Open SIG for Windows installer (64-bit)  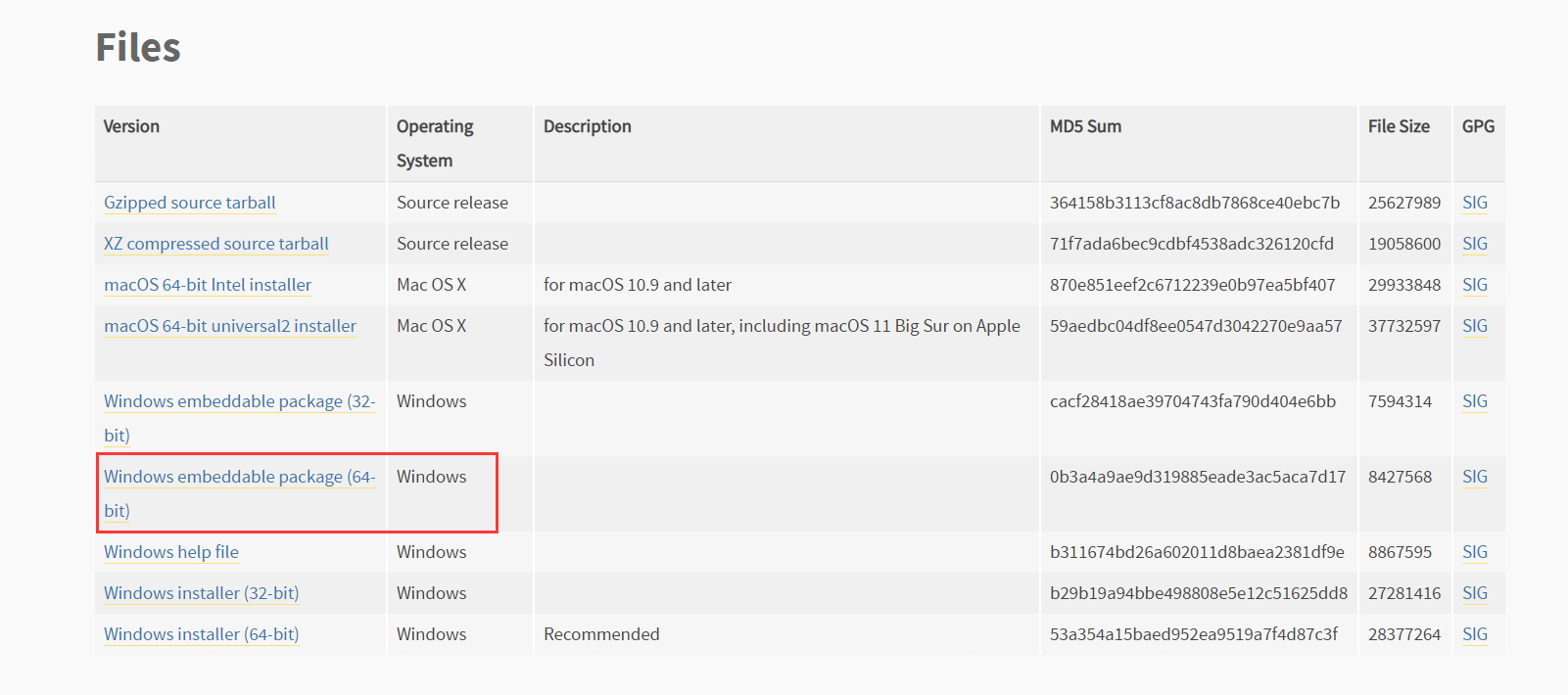[x=1474, y=634]
